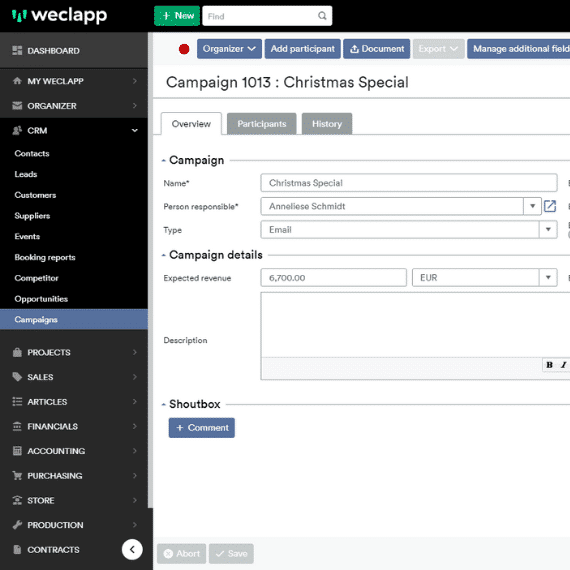Open Competitor in CRM menu

tap(36, 278)
